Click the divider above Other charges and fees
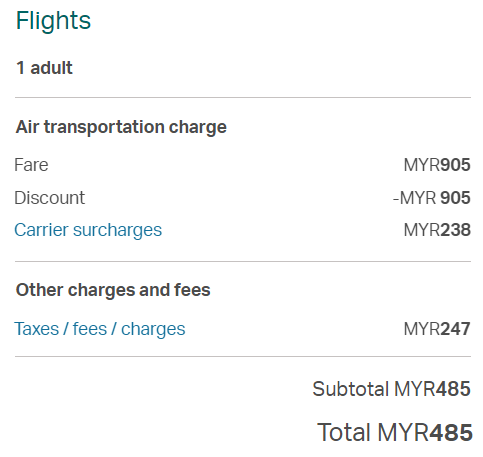483x457 pixels. click(243, 262)
